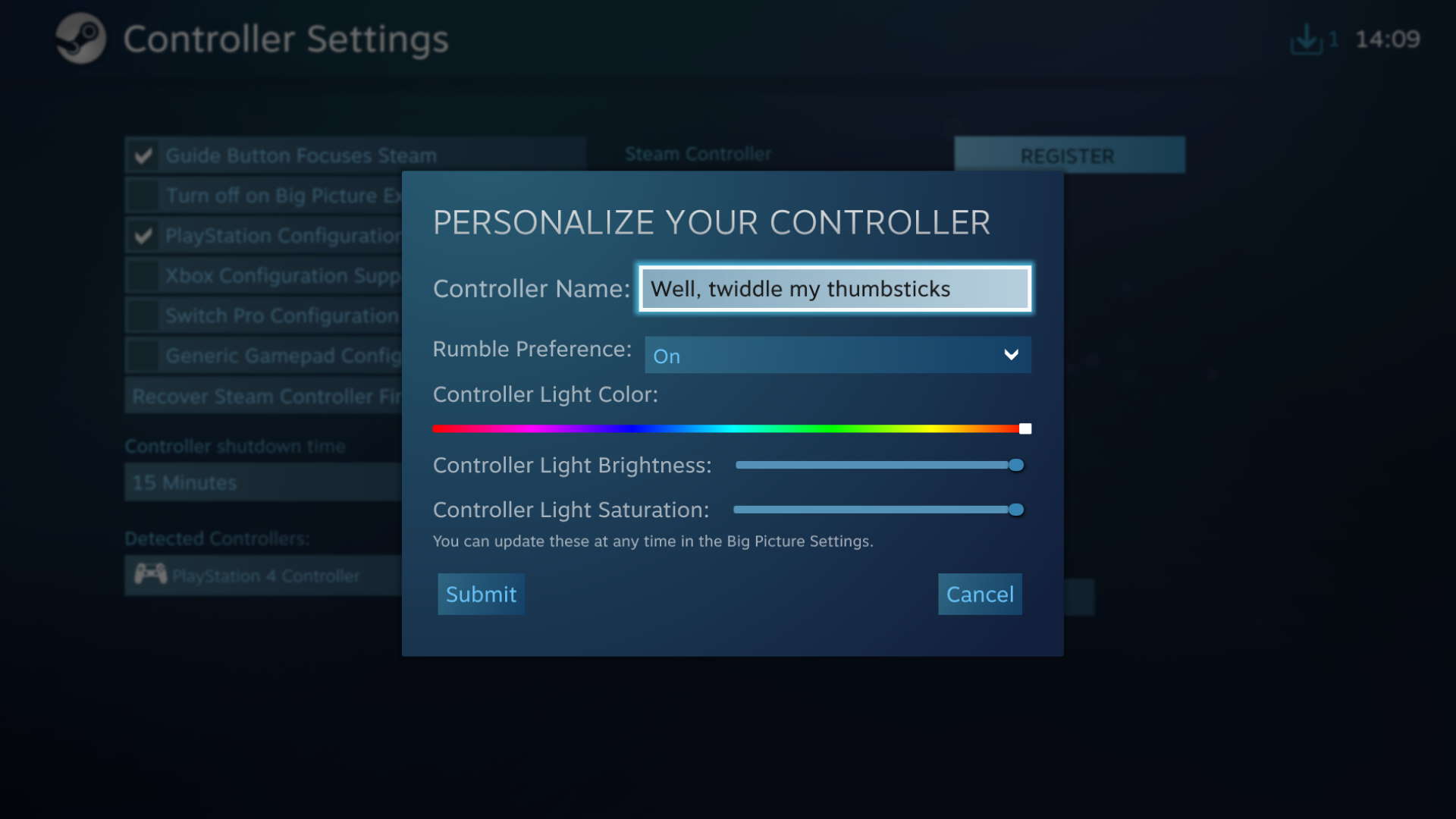Click the Generic Gamepad Configuration icon

click(x=144, y=355)
